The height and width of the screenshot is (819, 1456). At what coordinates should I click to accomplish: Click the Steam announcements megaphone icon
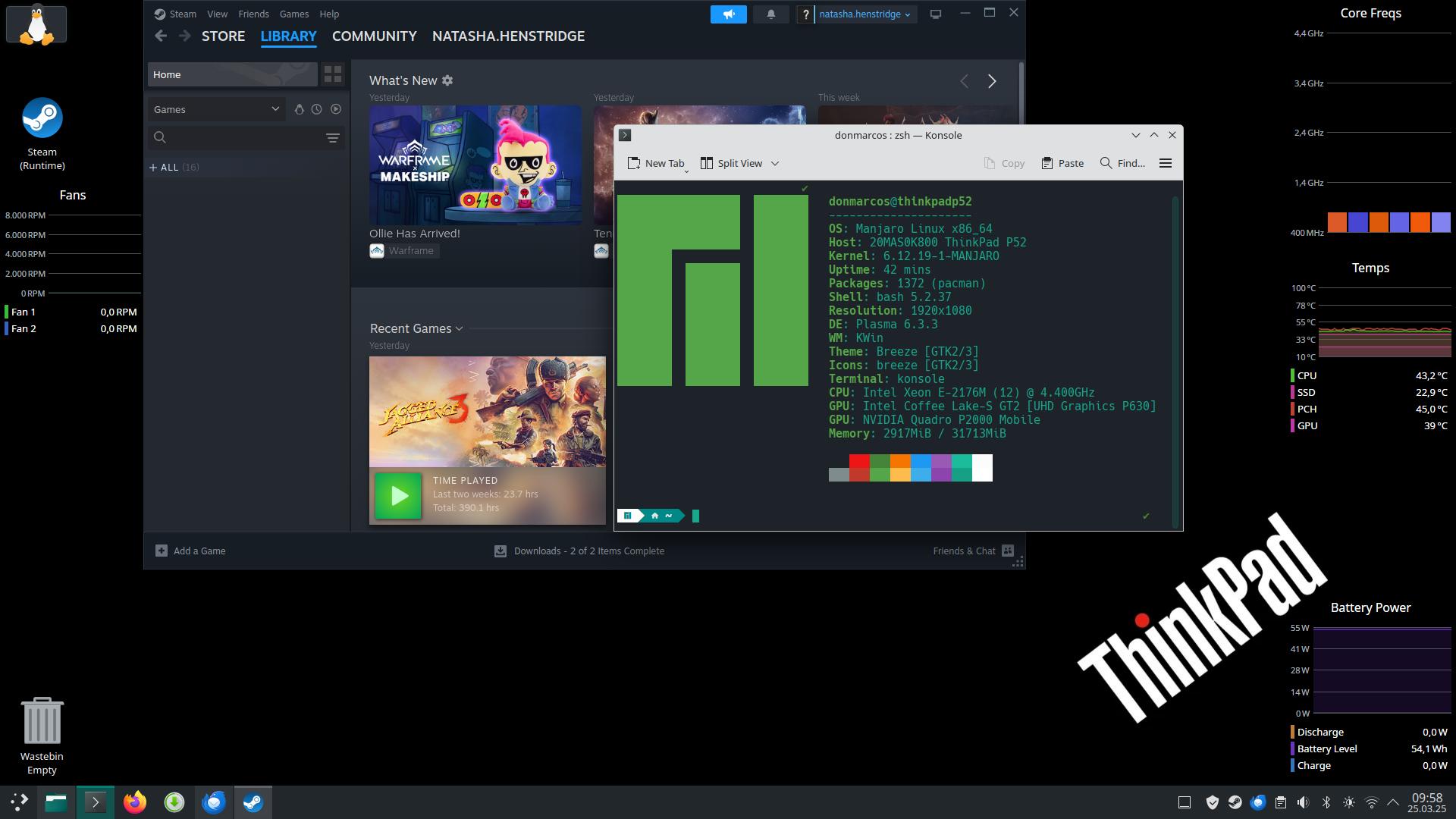coord(728,14)
